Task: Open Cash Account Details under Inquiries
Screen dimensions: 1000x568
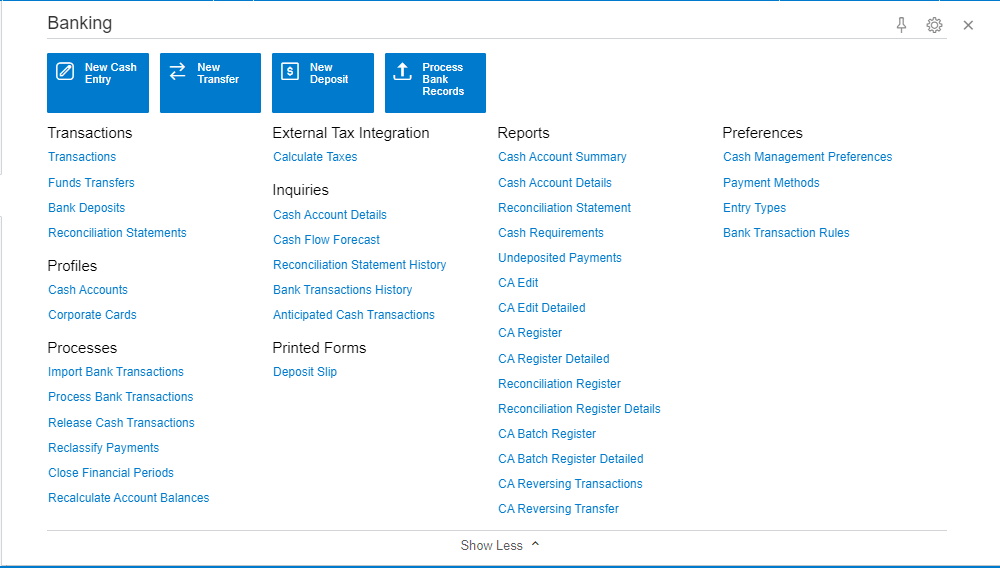Action: point(330,215)
